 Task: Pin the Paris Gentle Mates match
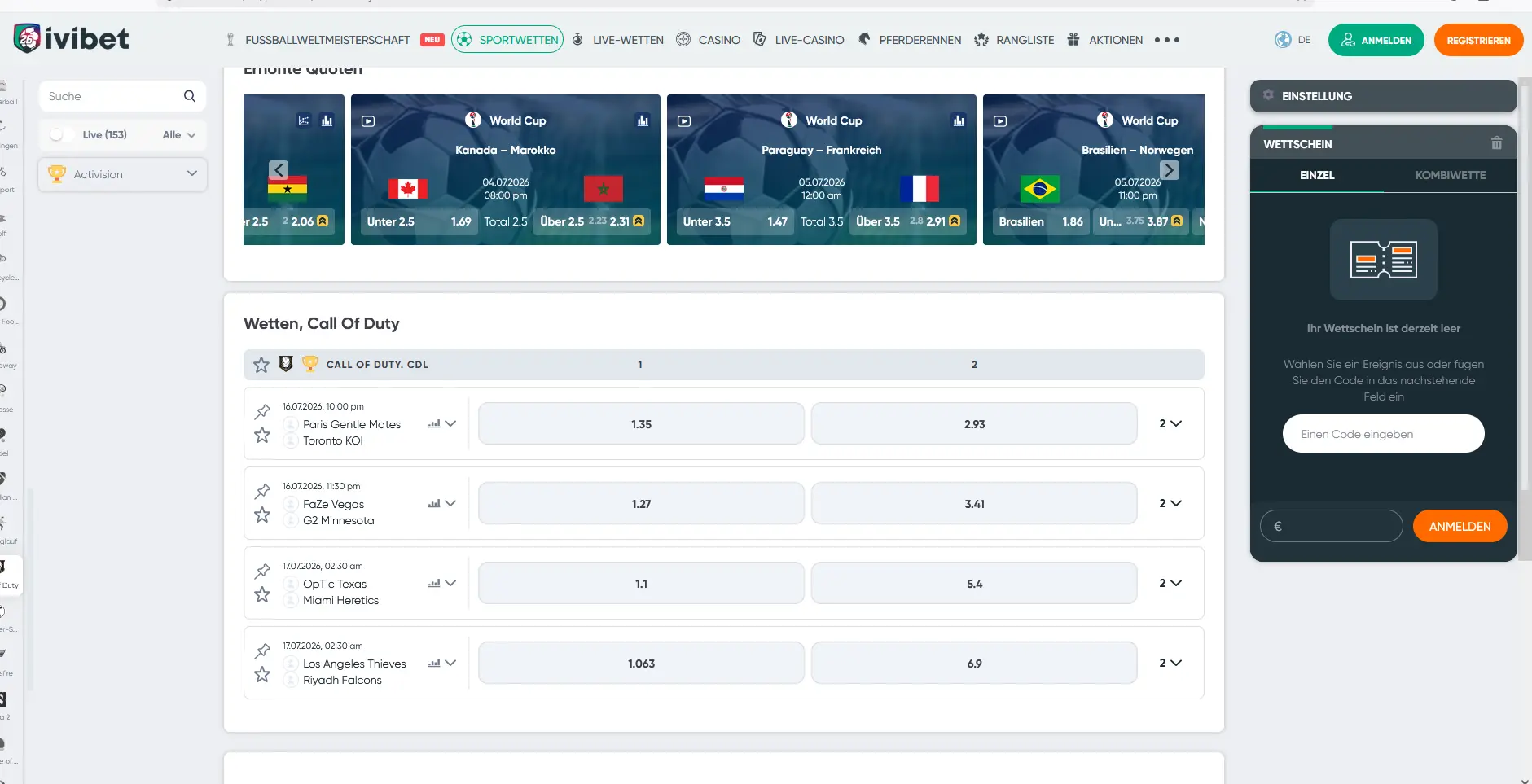(262, 411)
